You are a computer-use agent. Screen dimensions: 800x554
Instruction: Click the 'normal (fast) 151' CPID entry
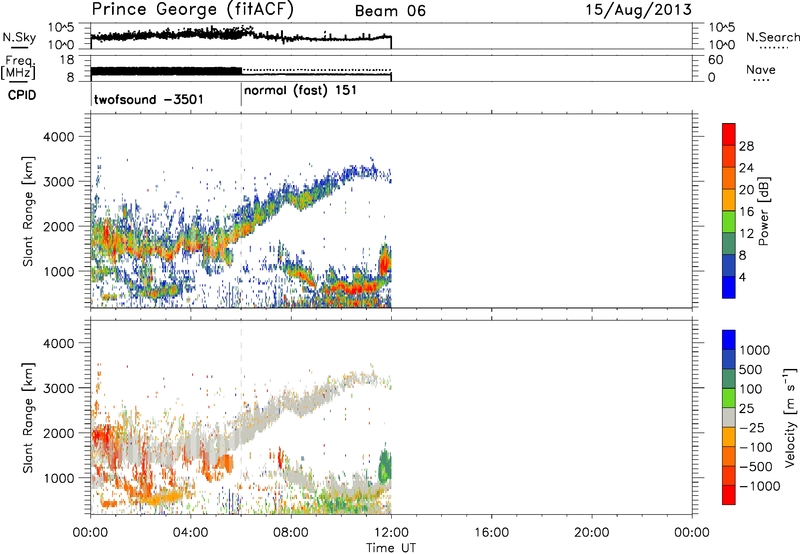(300, 91)
